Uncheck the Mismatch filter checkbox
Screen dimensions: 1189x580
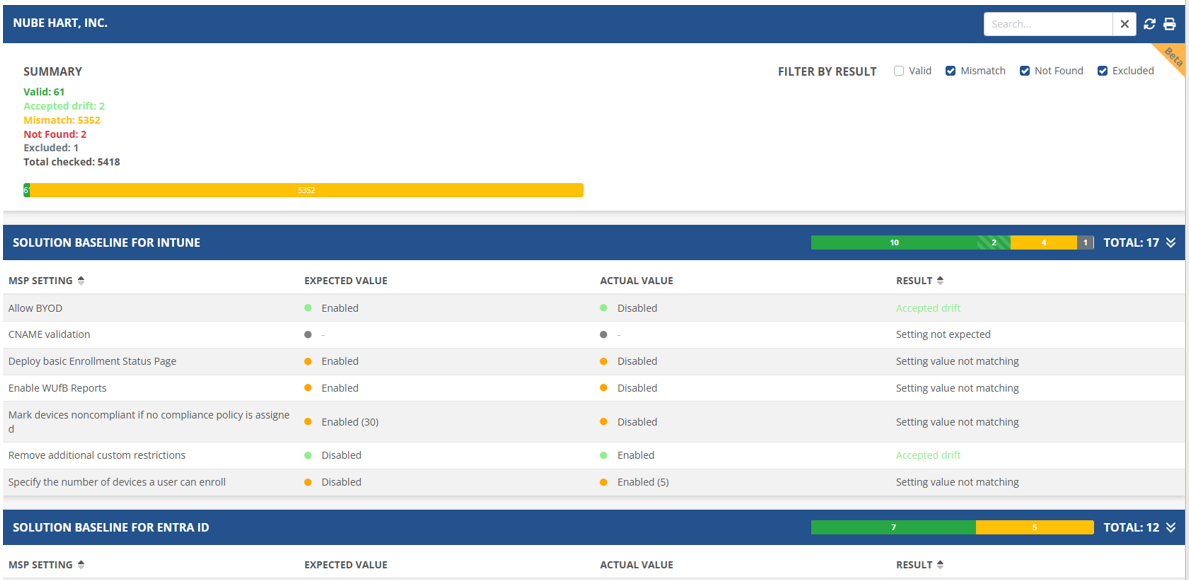click(x=951, y=71)
